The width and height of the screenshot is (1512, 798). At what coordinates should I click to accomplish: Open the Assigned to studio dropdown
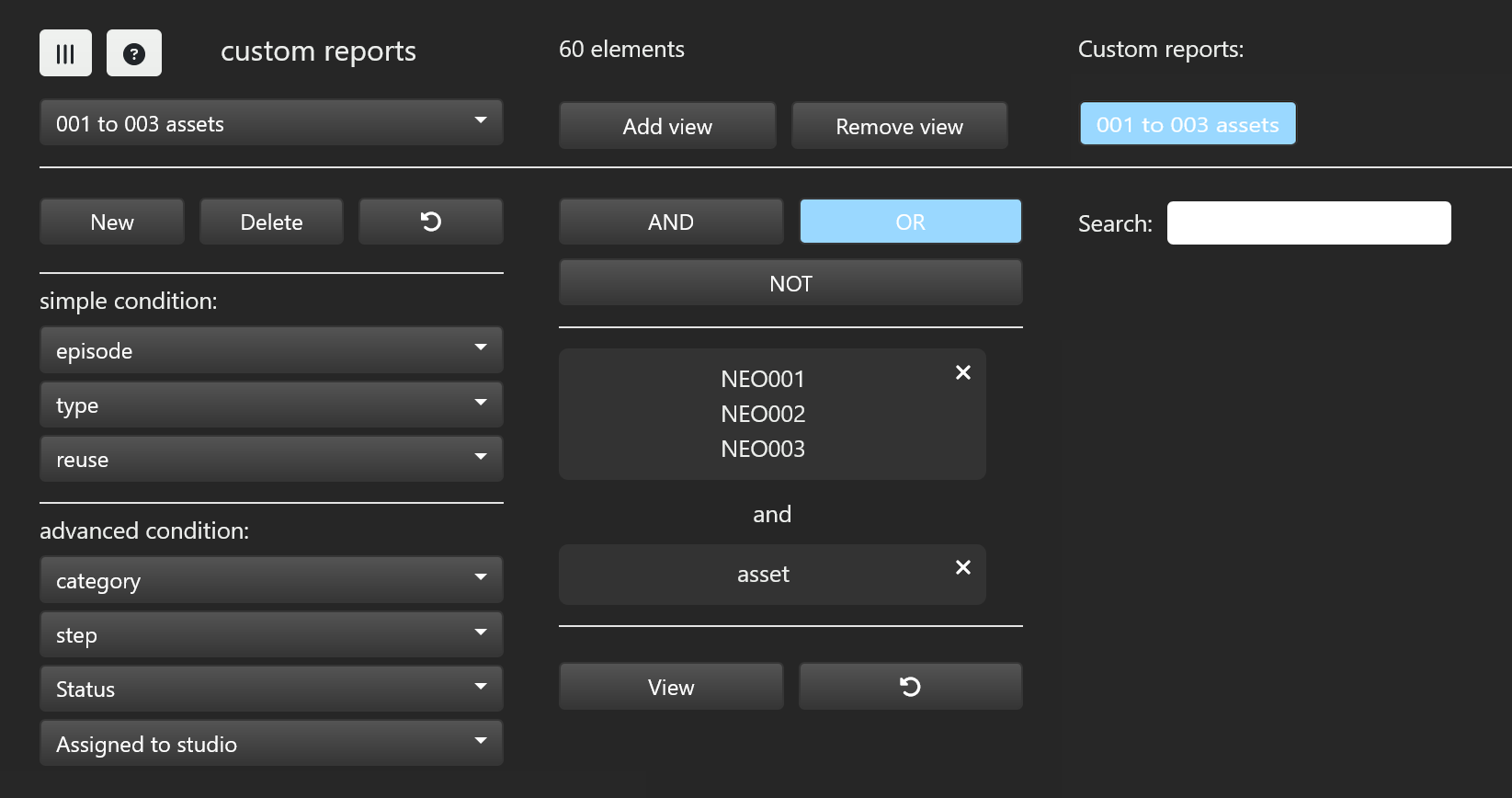point(271,743)
